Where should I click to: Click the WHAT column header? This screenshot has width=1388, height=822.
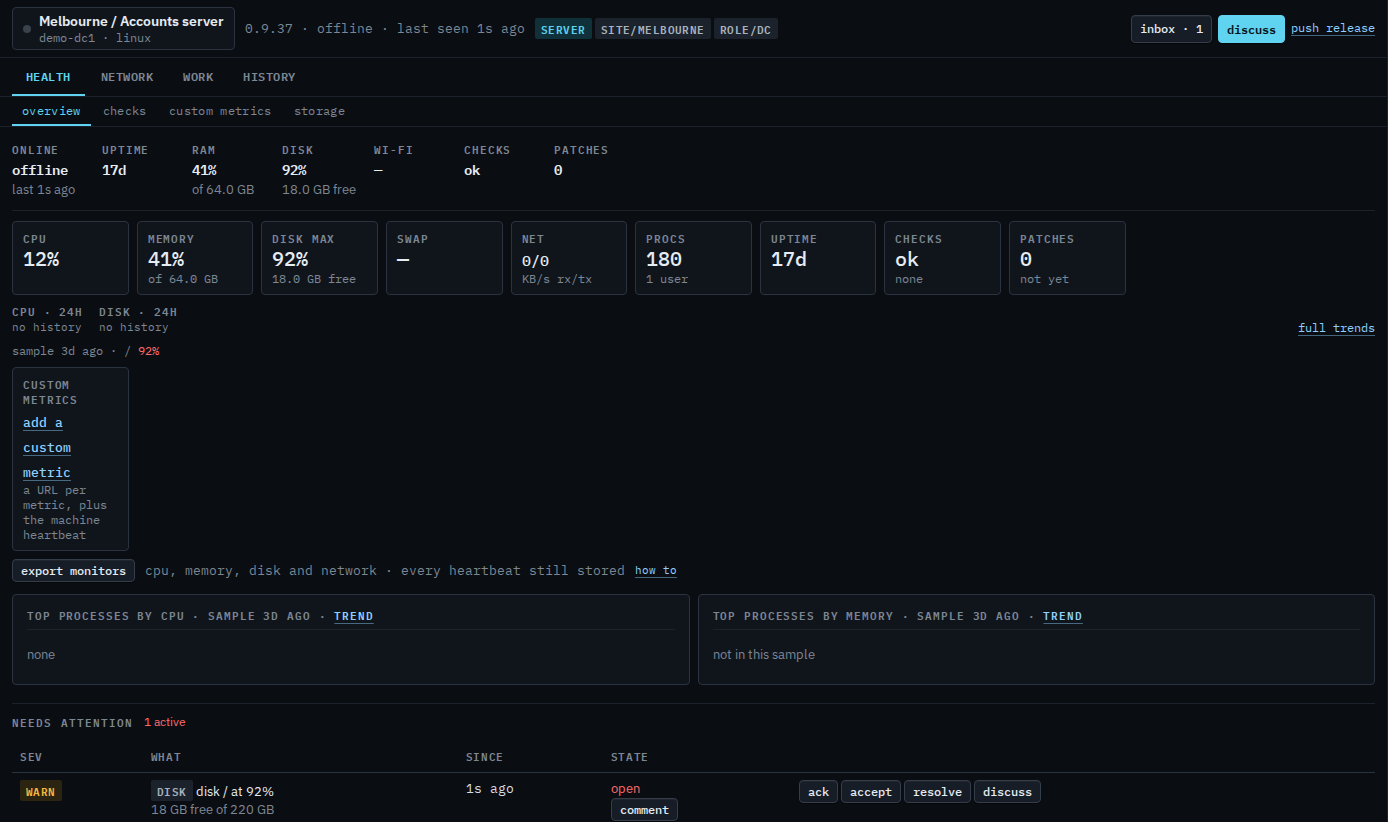[x=166, y=757]
